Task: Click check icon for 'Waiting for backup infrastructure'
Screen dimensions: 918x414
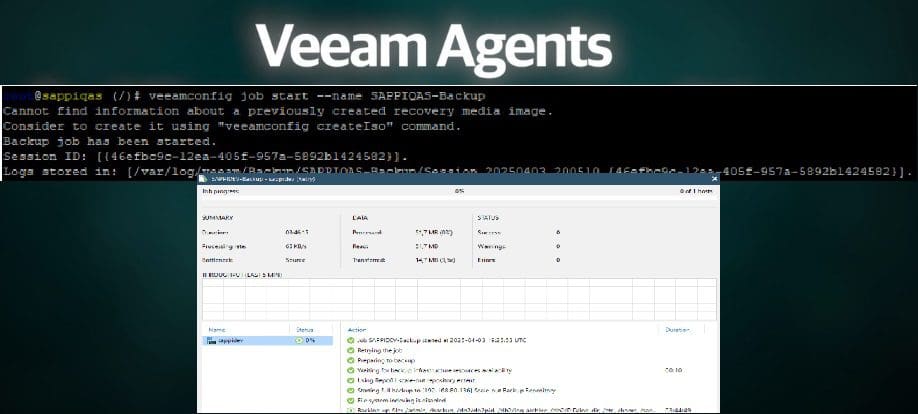Action: (x=350, y=369)
